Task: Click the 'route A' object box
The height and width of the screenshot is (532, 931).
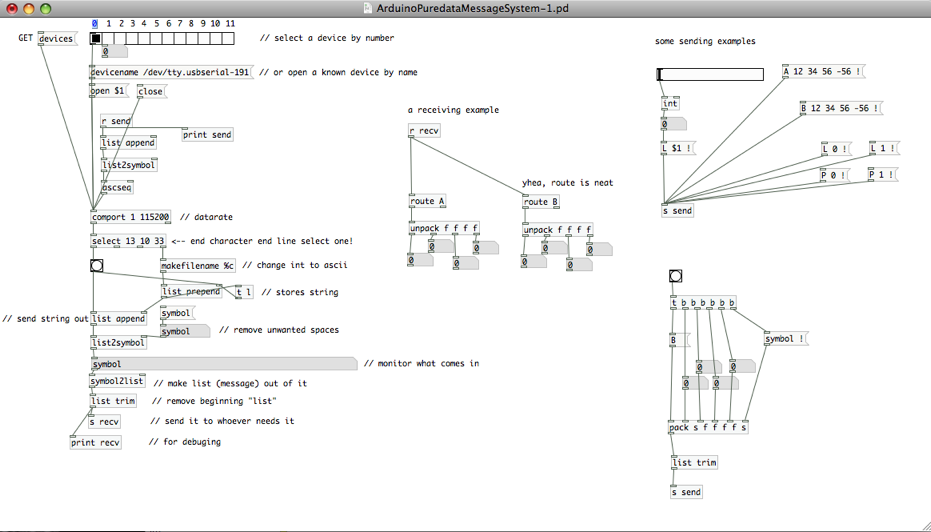Action: point(427,202)
